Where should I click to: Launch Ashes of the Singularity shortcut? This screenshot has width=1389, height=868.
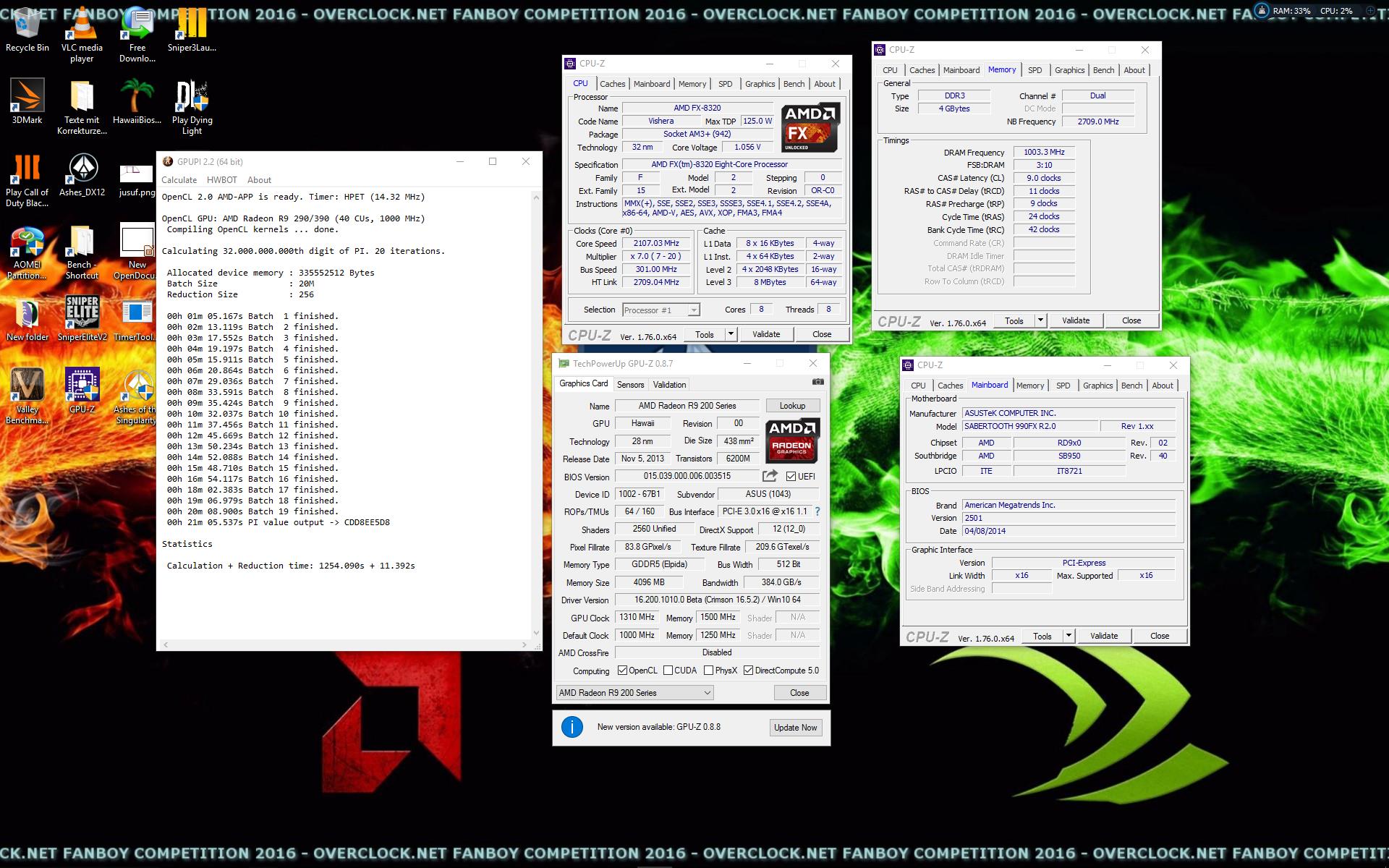click(136, 396)
